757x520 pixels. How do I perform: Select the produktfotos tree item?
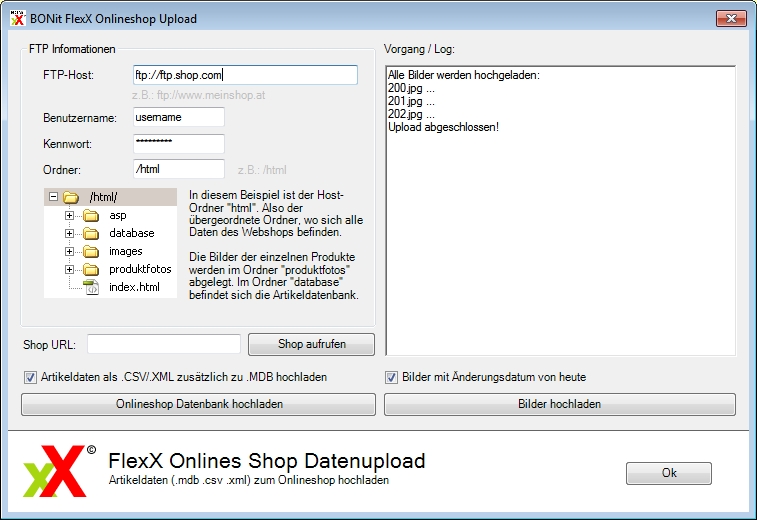coord(140,269)
